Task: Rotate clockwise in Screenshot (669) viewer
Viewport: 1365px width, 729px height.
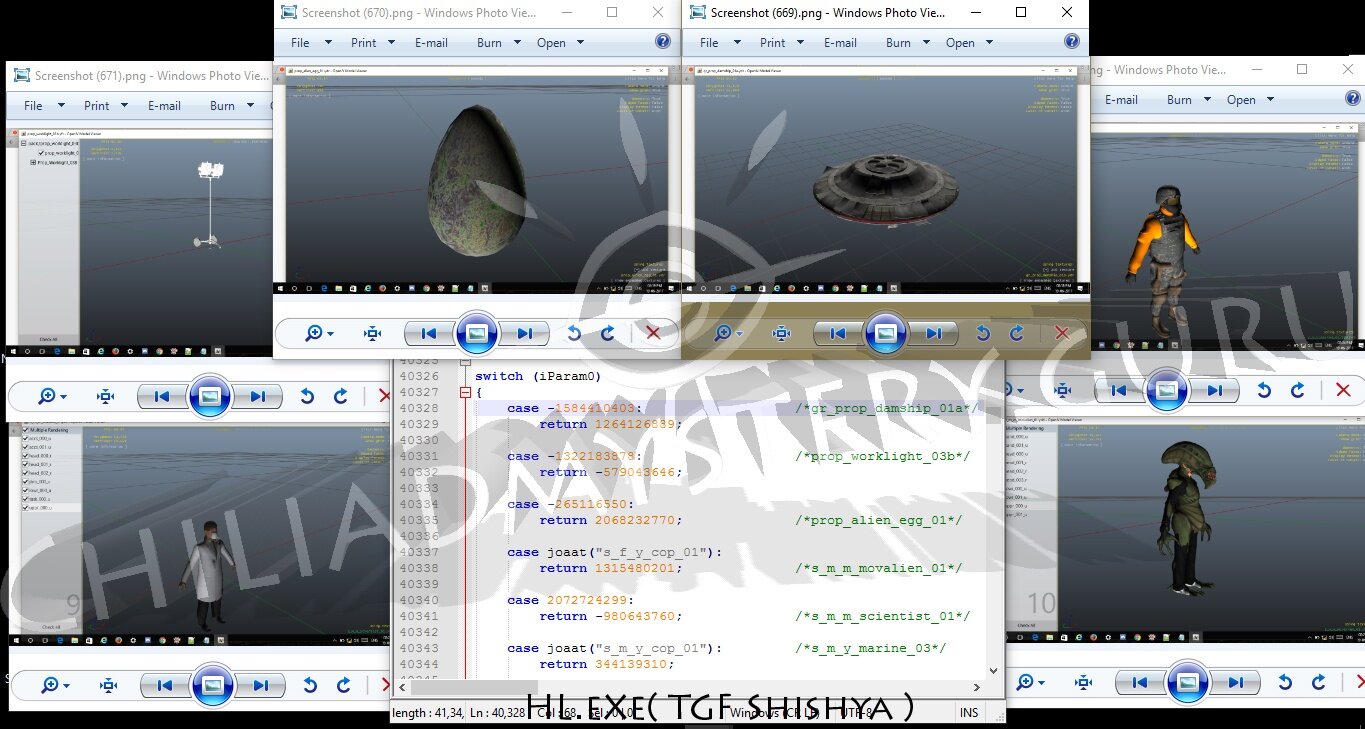Action: click(x=1017, y=333)
